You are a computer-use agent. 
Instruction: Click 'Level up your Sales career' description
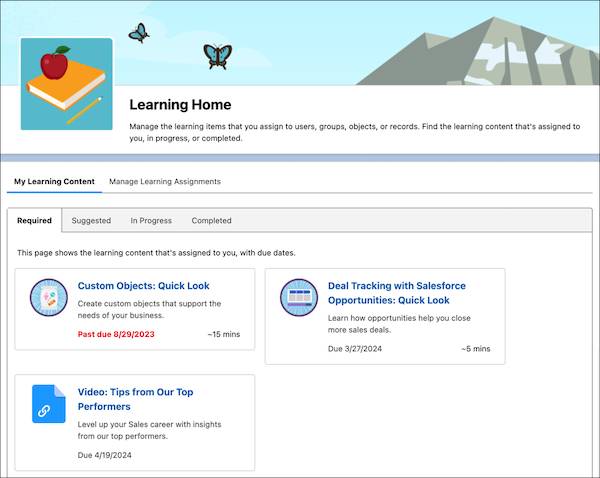click(149, 430)
